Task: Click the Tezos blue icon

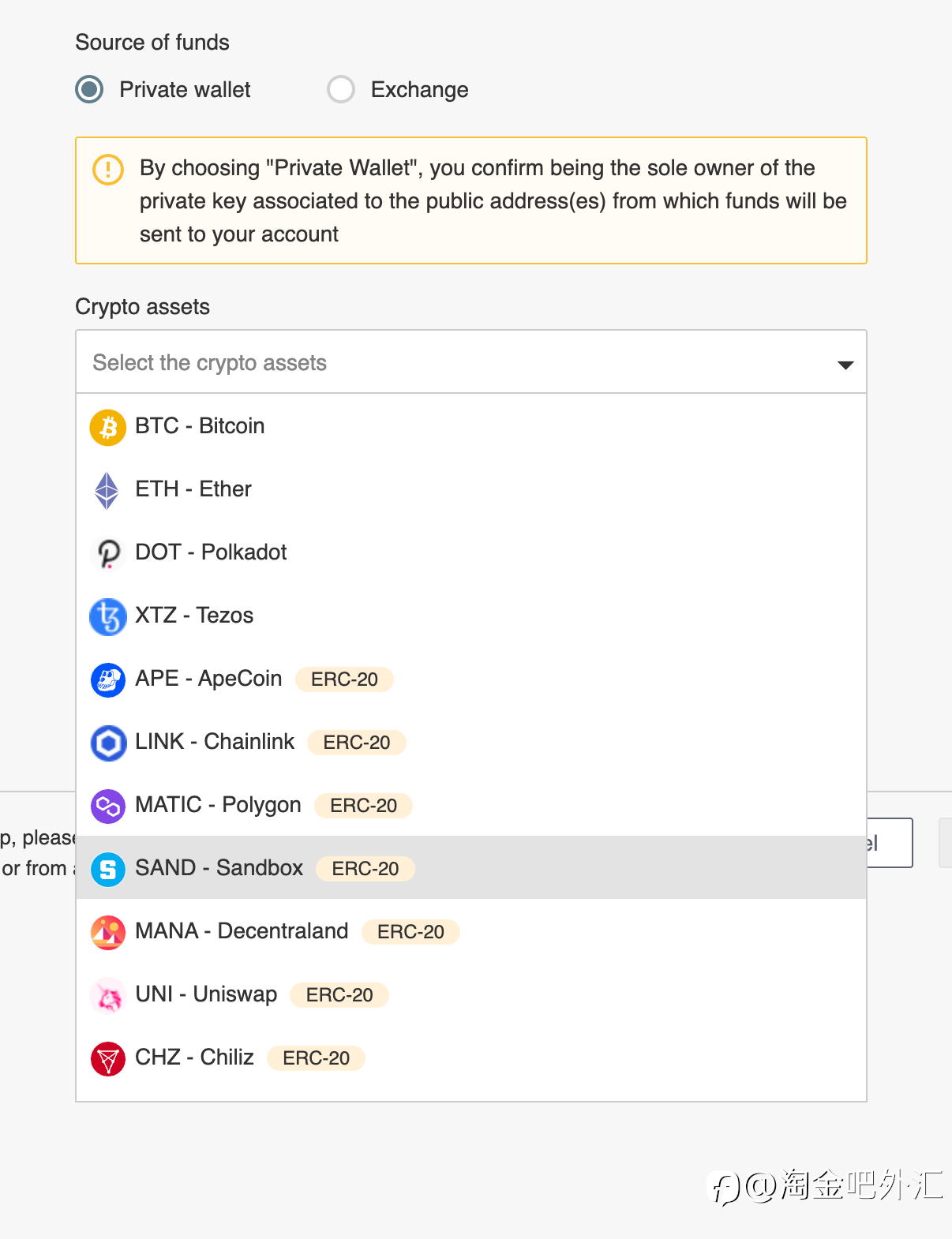Action: tap(108, 616)
